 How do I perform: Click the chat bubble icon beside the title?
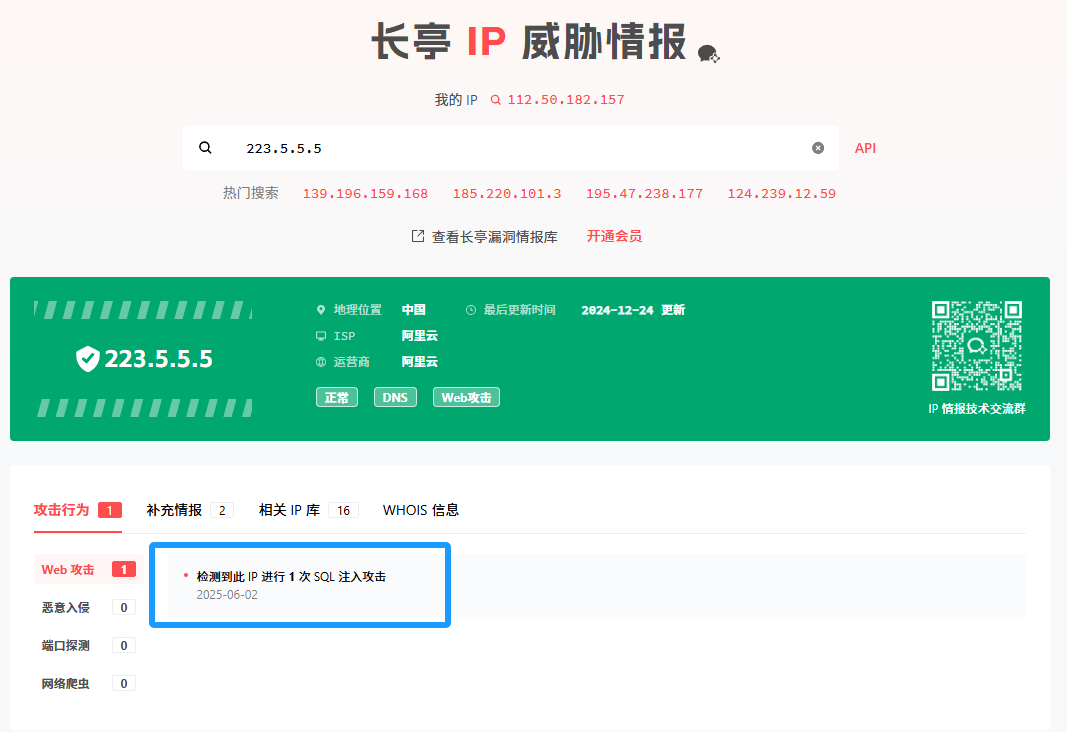pyautogui.click(x=708, y=54)
